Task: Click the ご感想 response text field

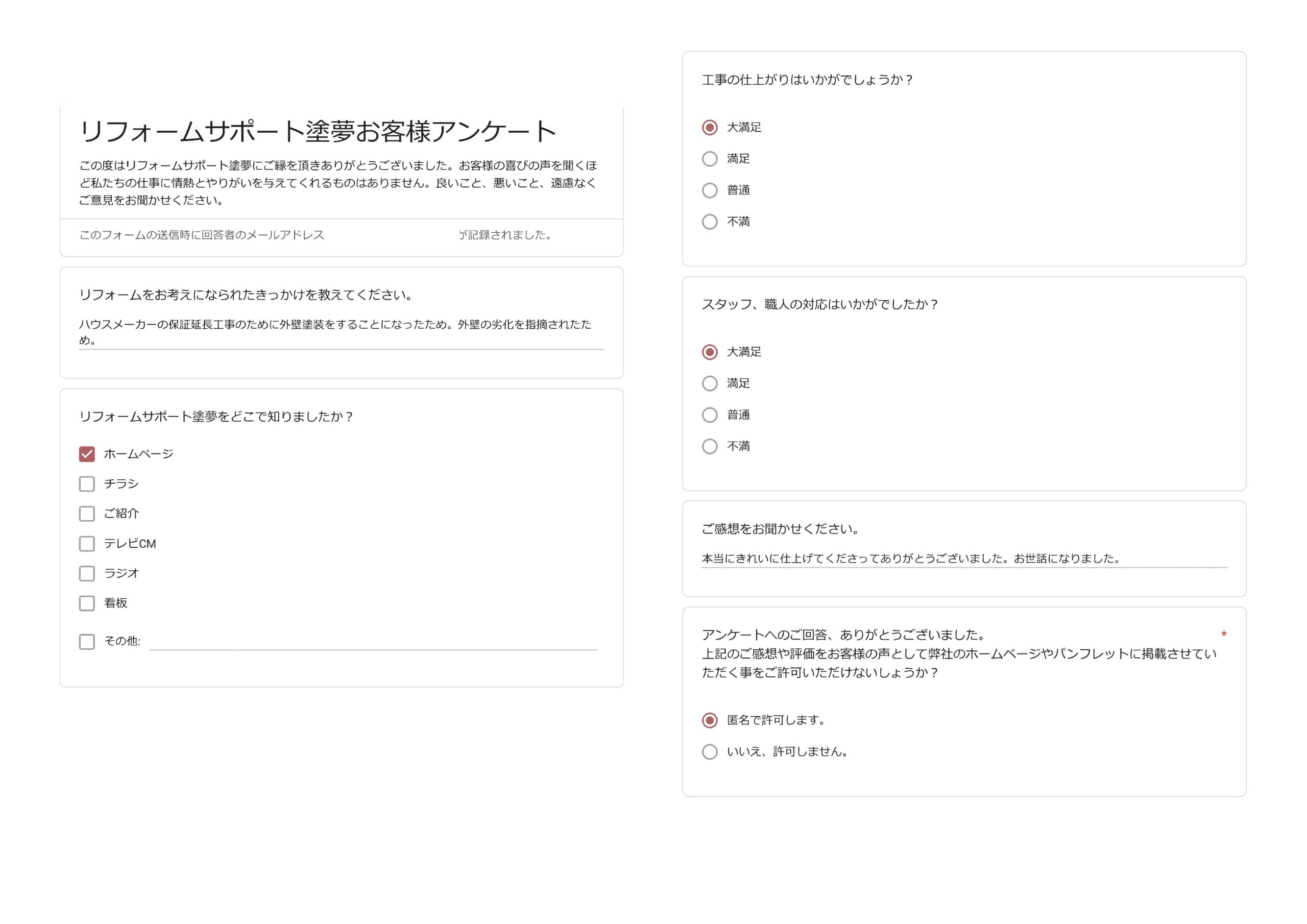Action: click(x=962, y=558)
